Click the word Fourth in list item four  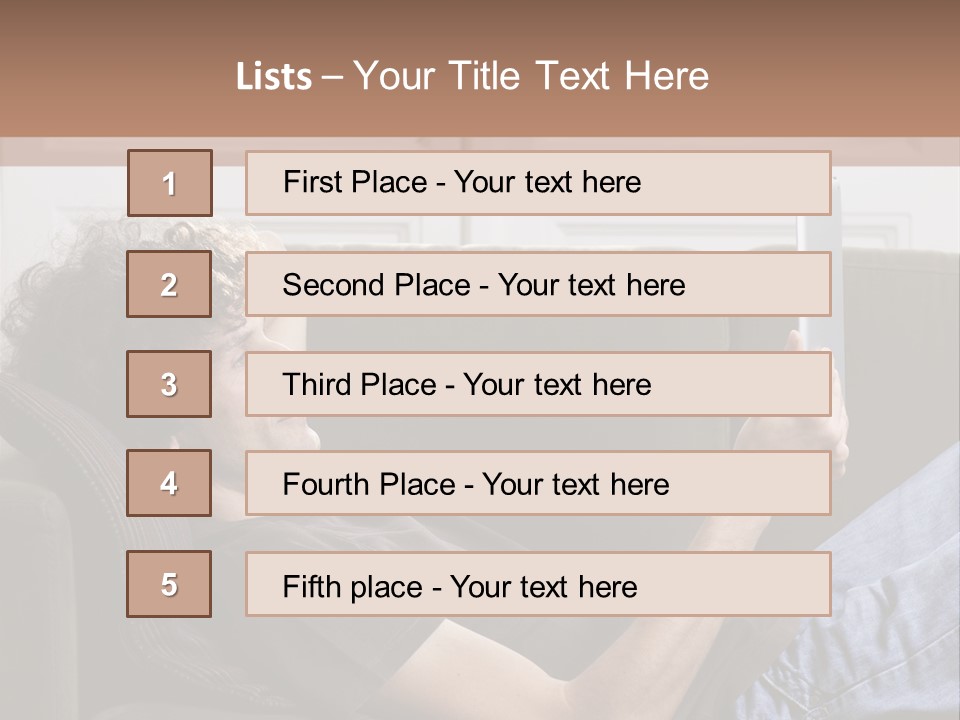326,485
